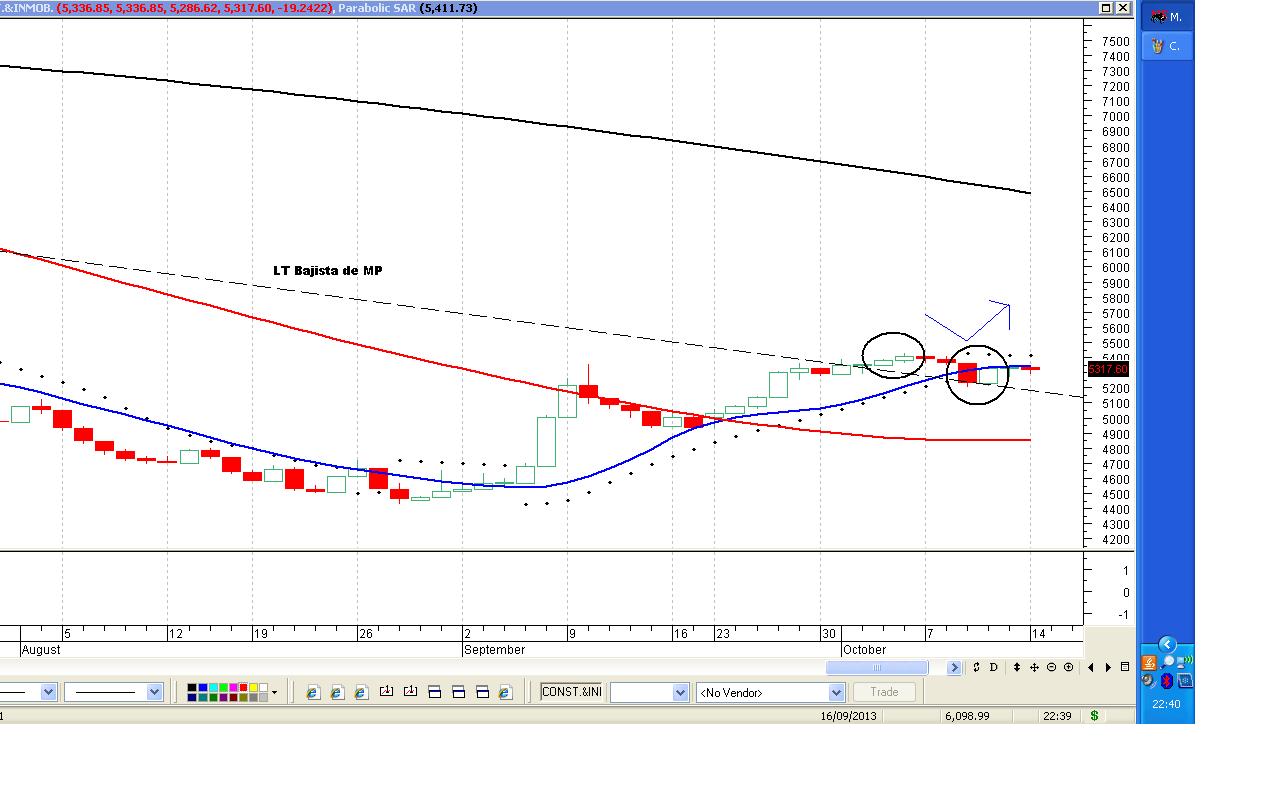Zoom out with the minus circle icon
The image size is (1280, 800).
[x=1051, y=667]
